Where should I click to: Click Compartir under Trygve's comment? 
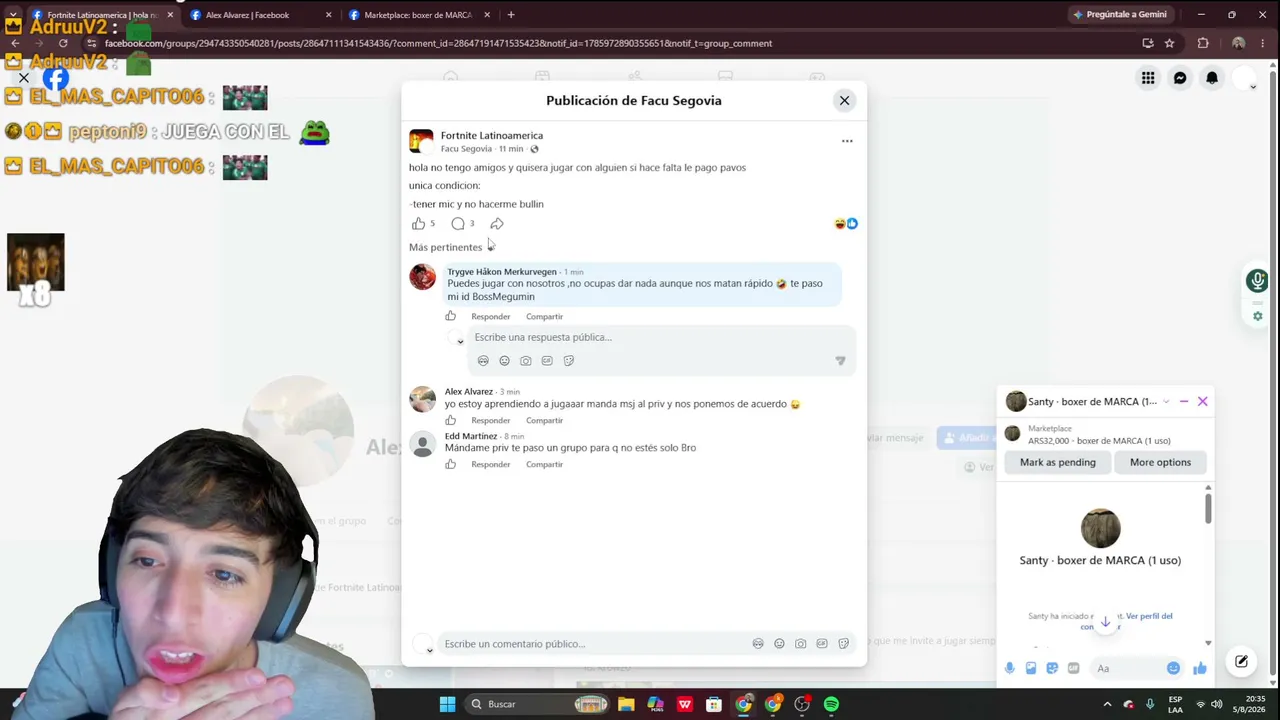[x=544, y=317]
